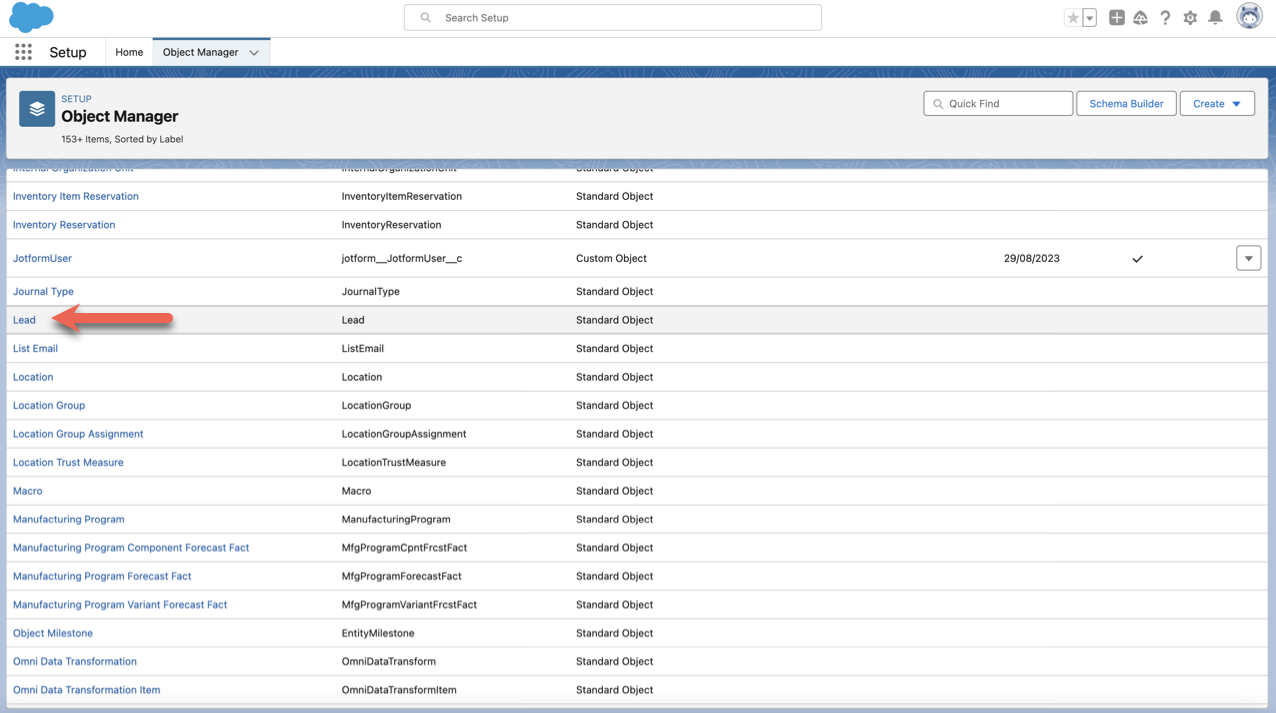
Task: Open the Salesforce Help question mark
Action: (1165, 18)
